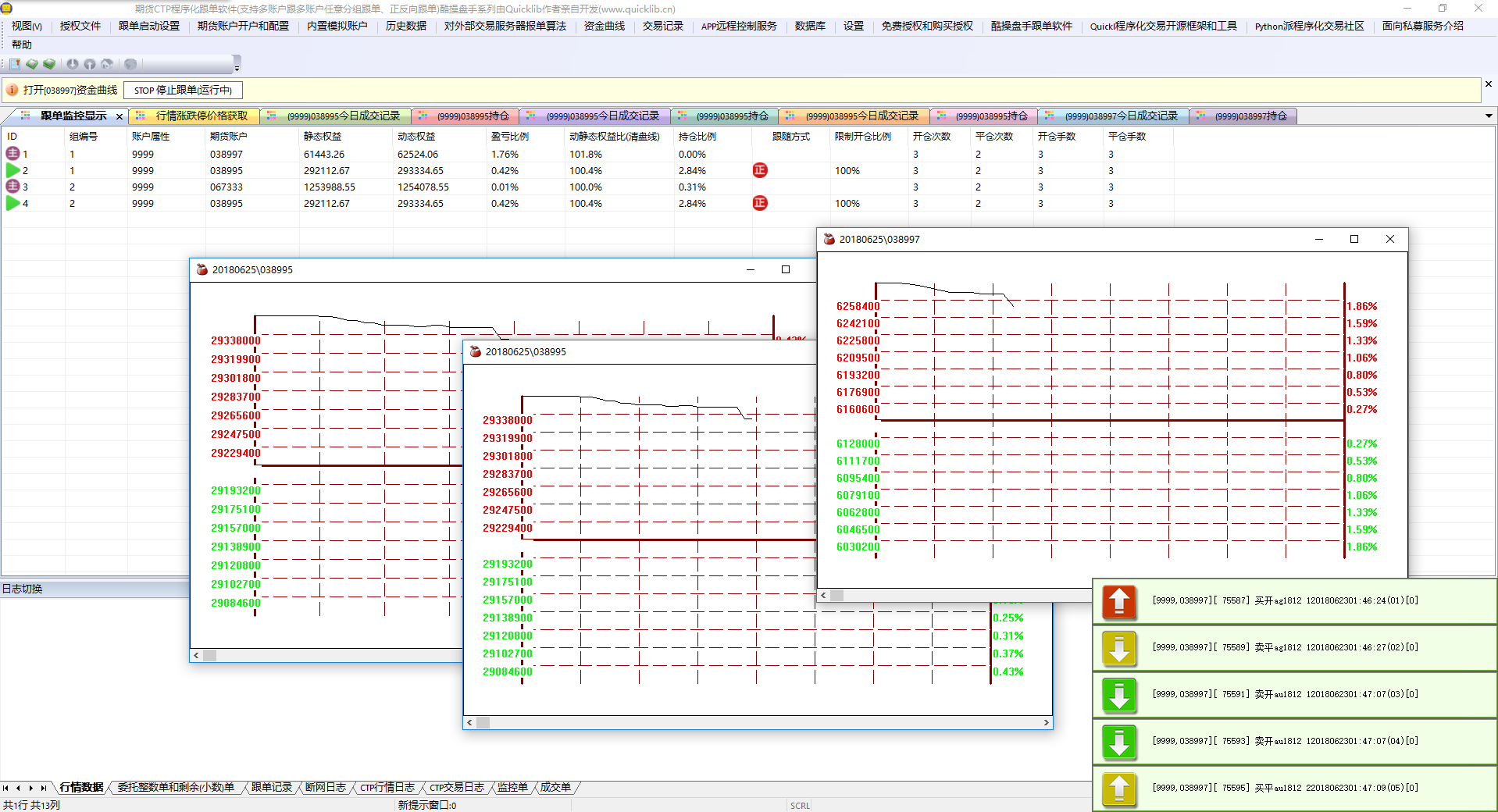
Task: Open the 跟单启动设置 menu
Action: click(x=149, y=27)
